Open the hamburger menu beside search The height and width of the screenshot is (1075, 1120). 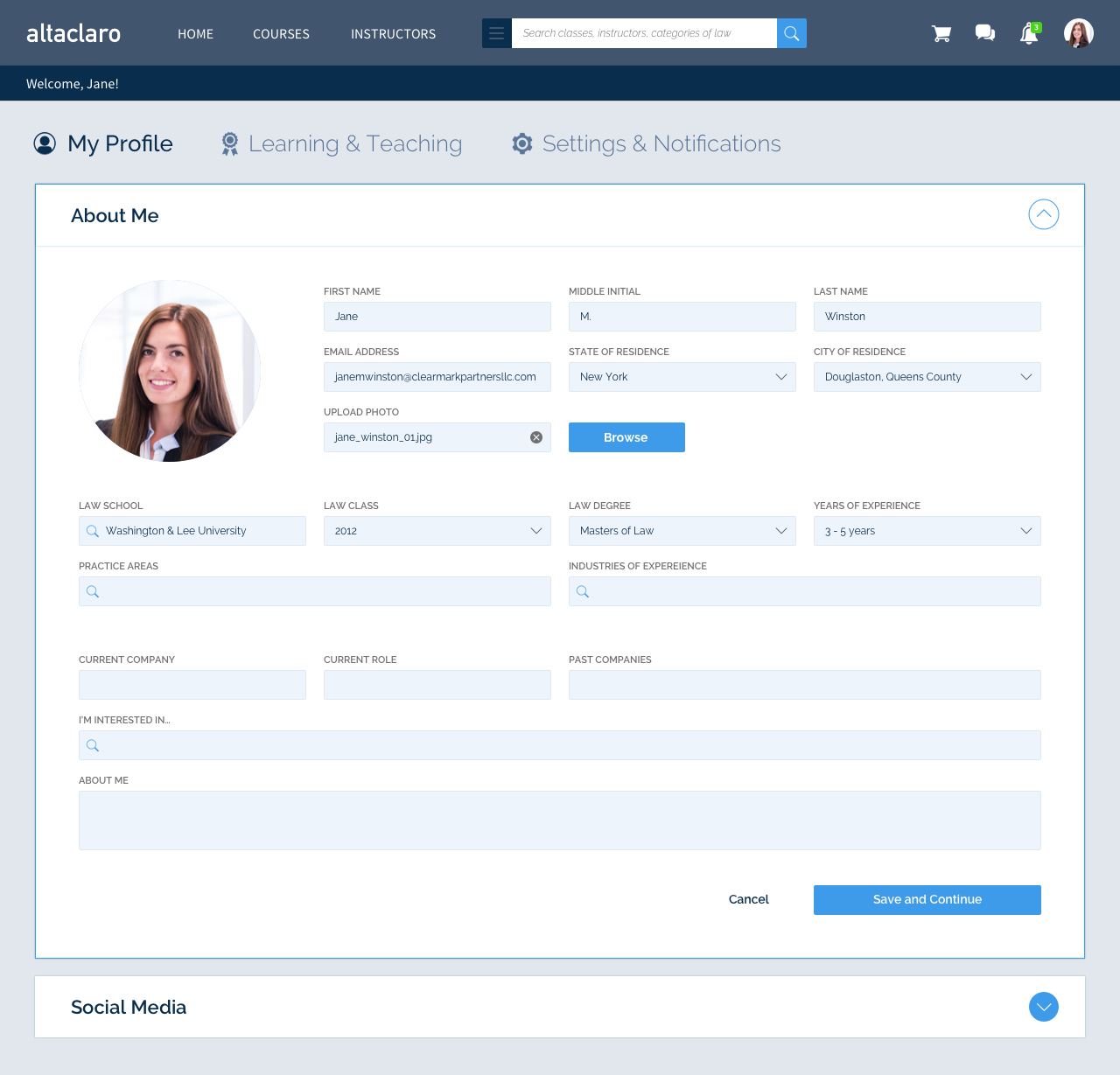click(x=497, y=33)
